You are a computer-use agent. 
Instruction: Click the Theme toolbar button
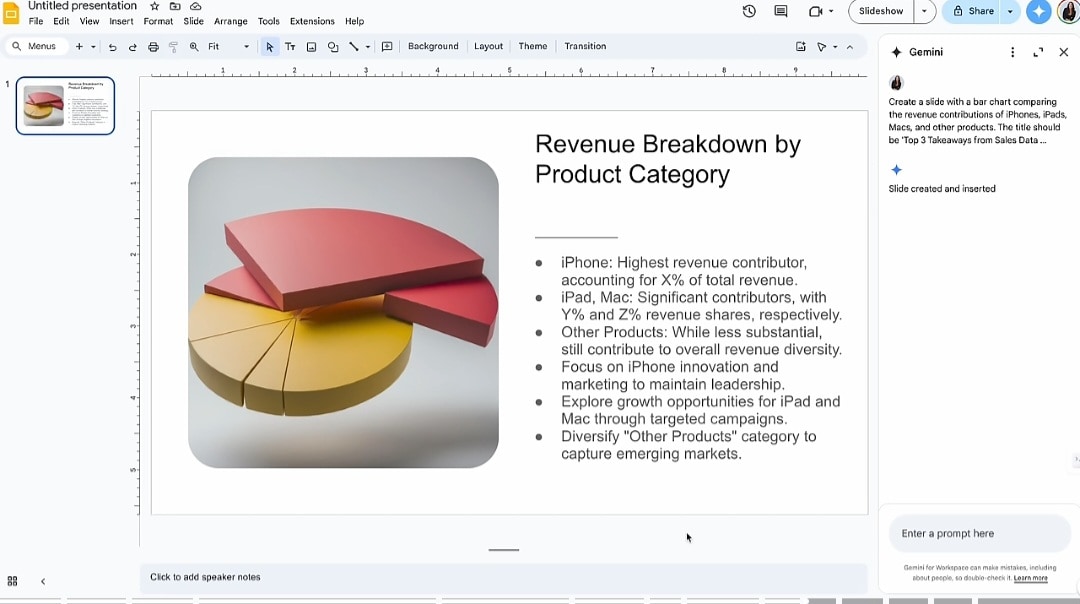coord(532,46)
